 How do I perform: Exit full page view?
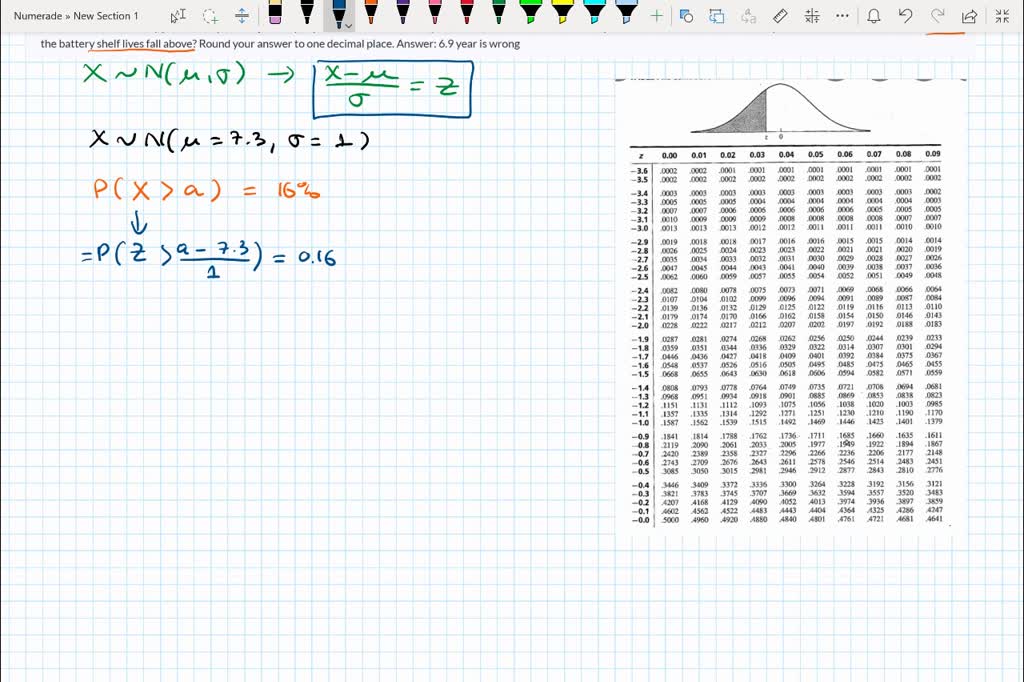[x=1002, y=16]
